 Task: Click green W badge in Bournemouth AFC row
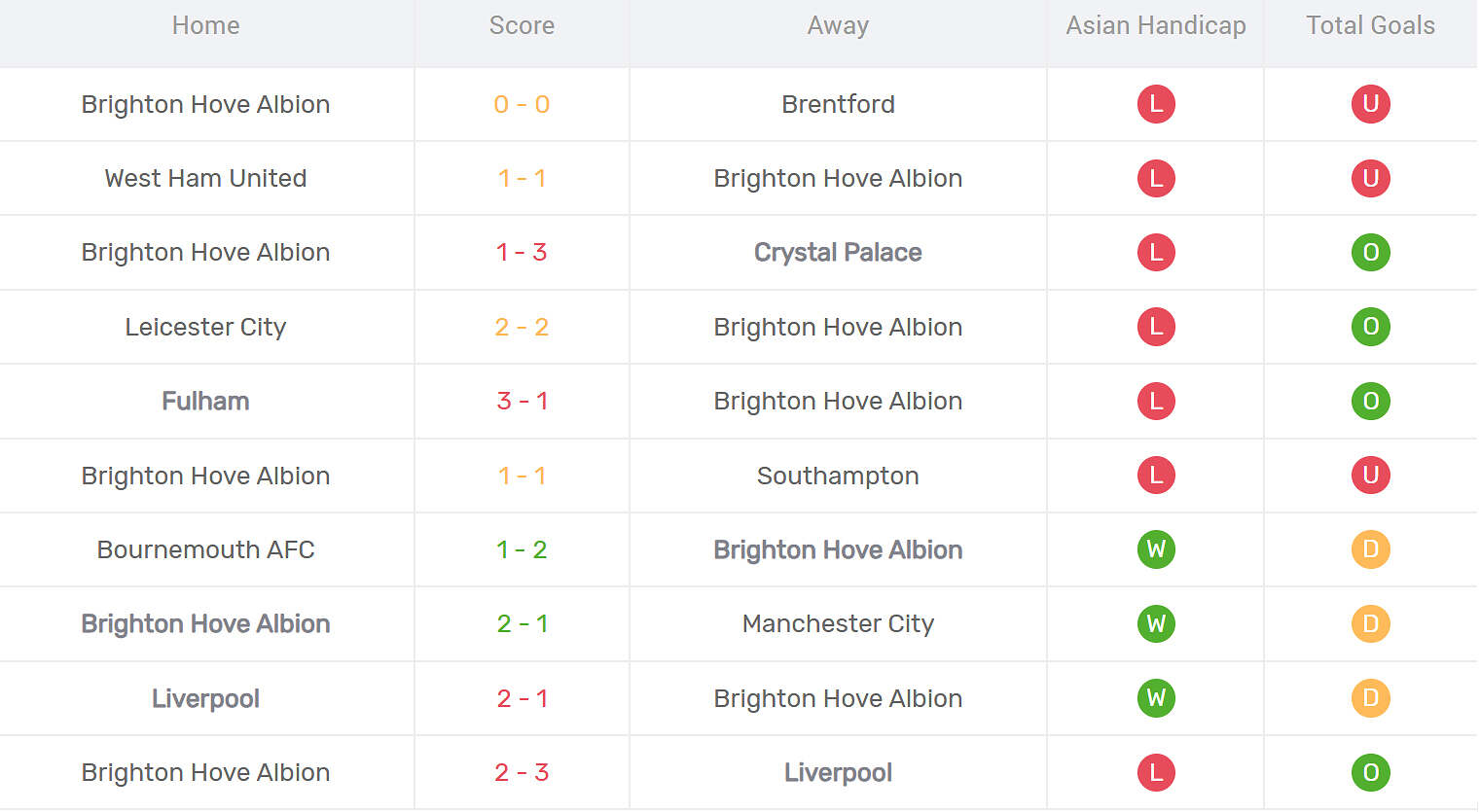point(1156,549)
